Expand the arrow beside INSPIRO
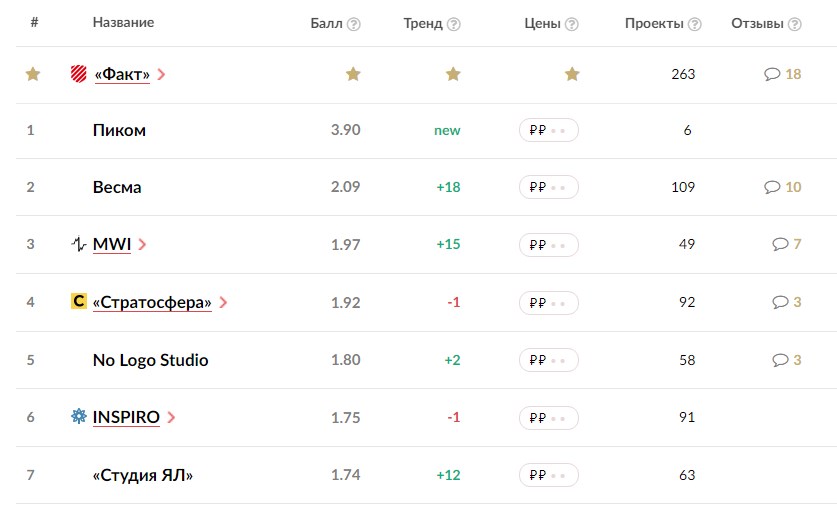The image size is (837, 508). click(171, 417)
